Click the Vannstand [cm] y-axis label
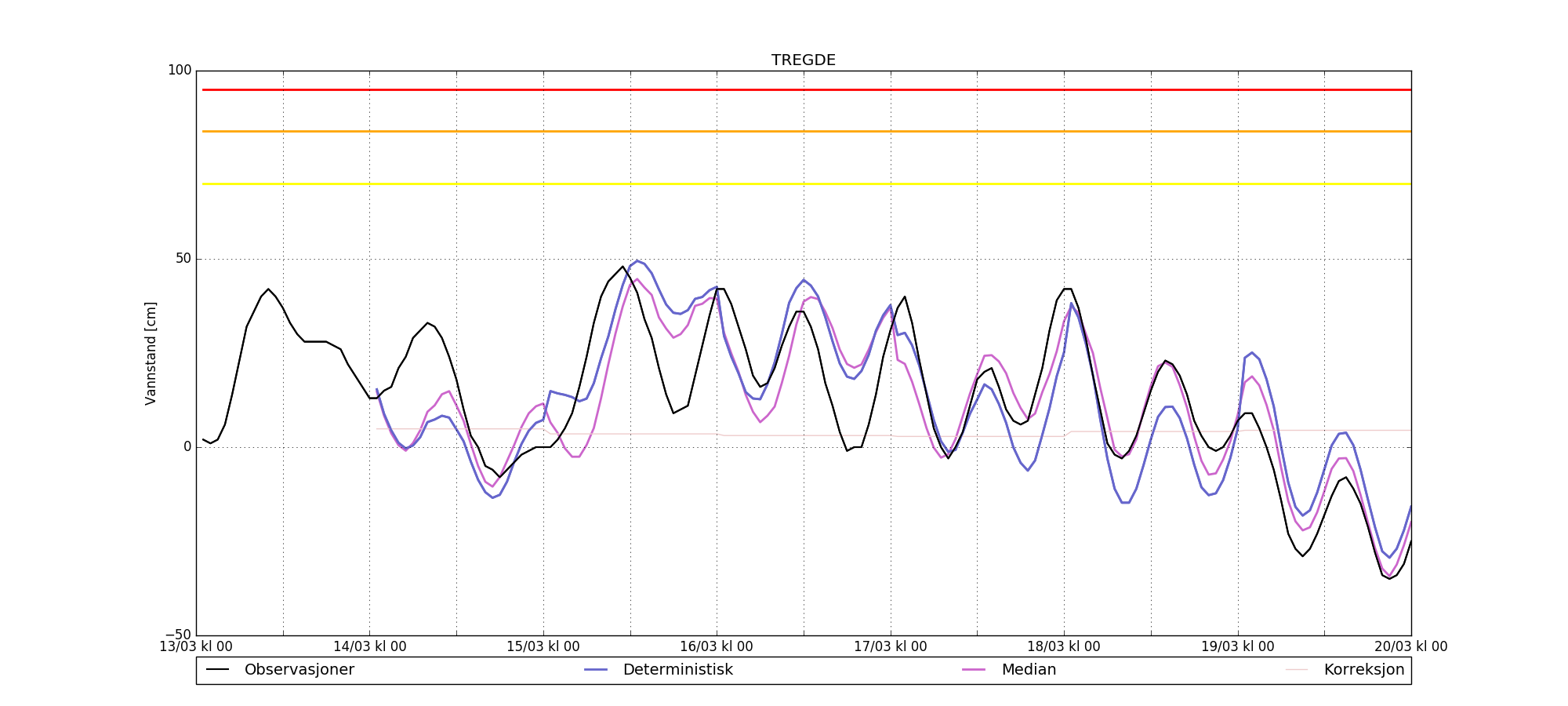This screenshot has height=706, width=1568. 151,353
